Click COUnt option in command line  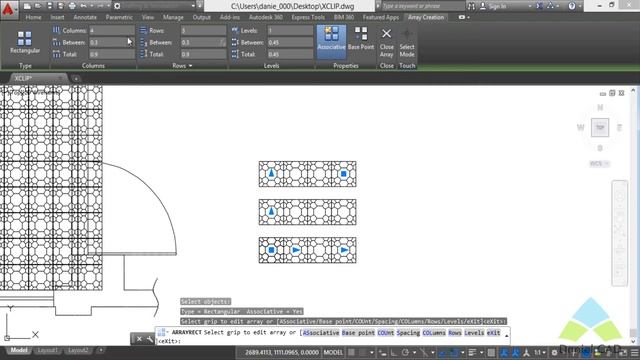tap(386, 333)
